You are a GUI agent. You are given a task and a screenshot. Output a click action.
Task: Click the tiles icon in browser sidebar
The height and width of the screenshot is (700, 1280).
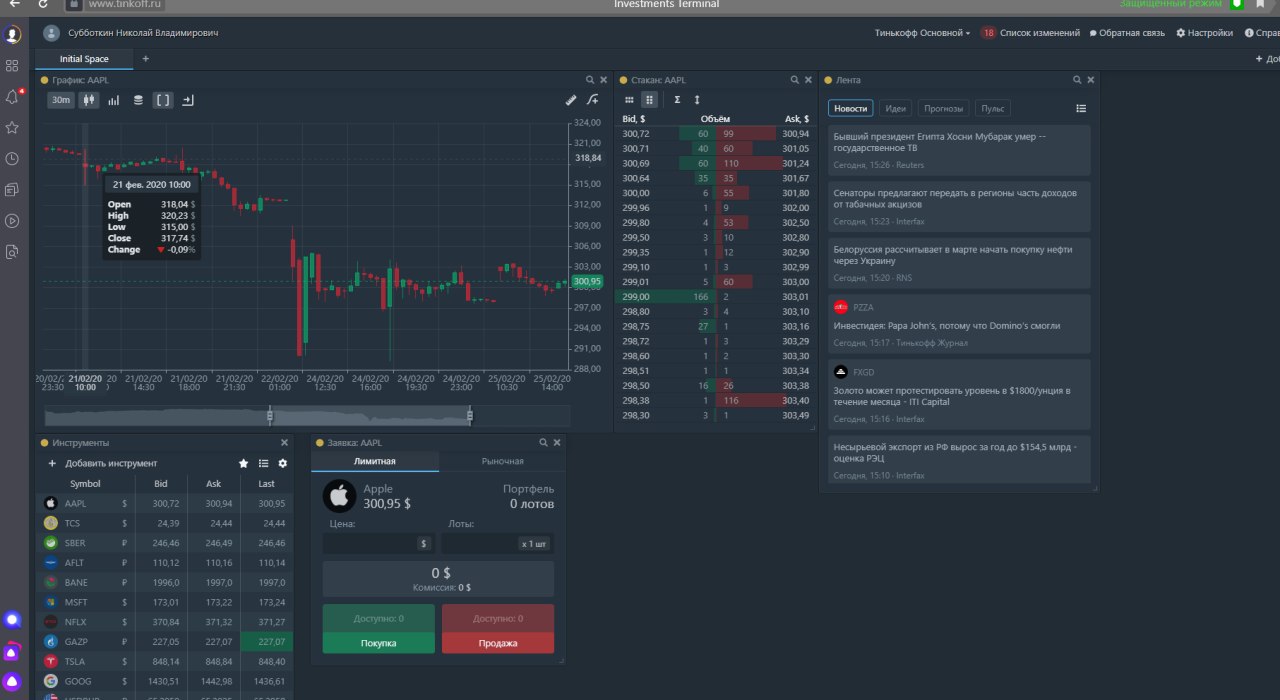[12, 66]
